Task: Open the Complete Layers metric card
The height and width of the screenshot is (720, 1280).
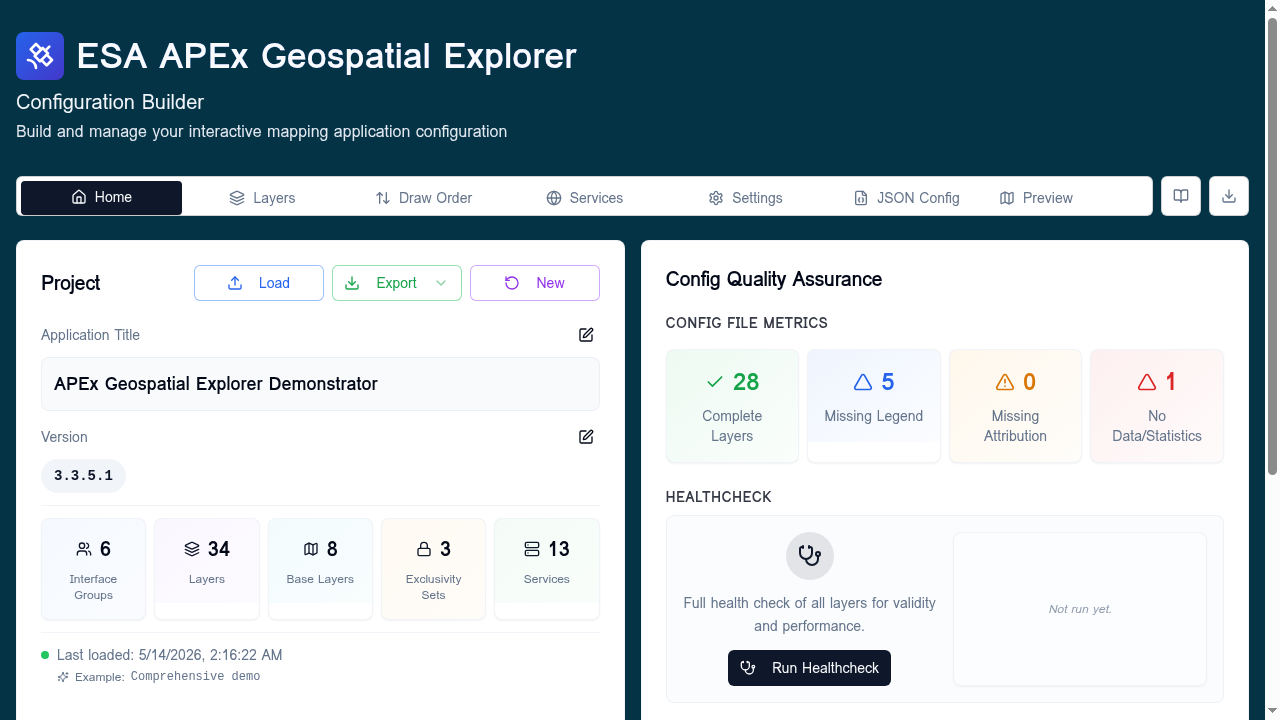Action: [732, 406]
